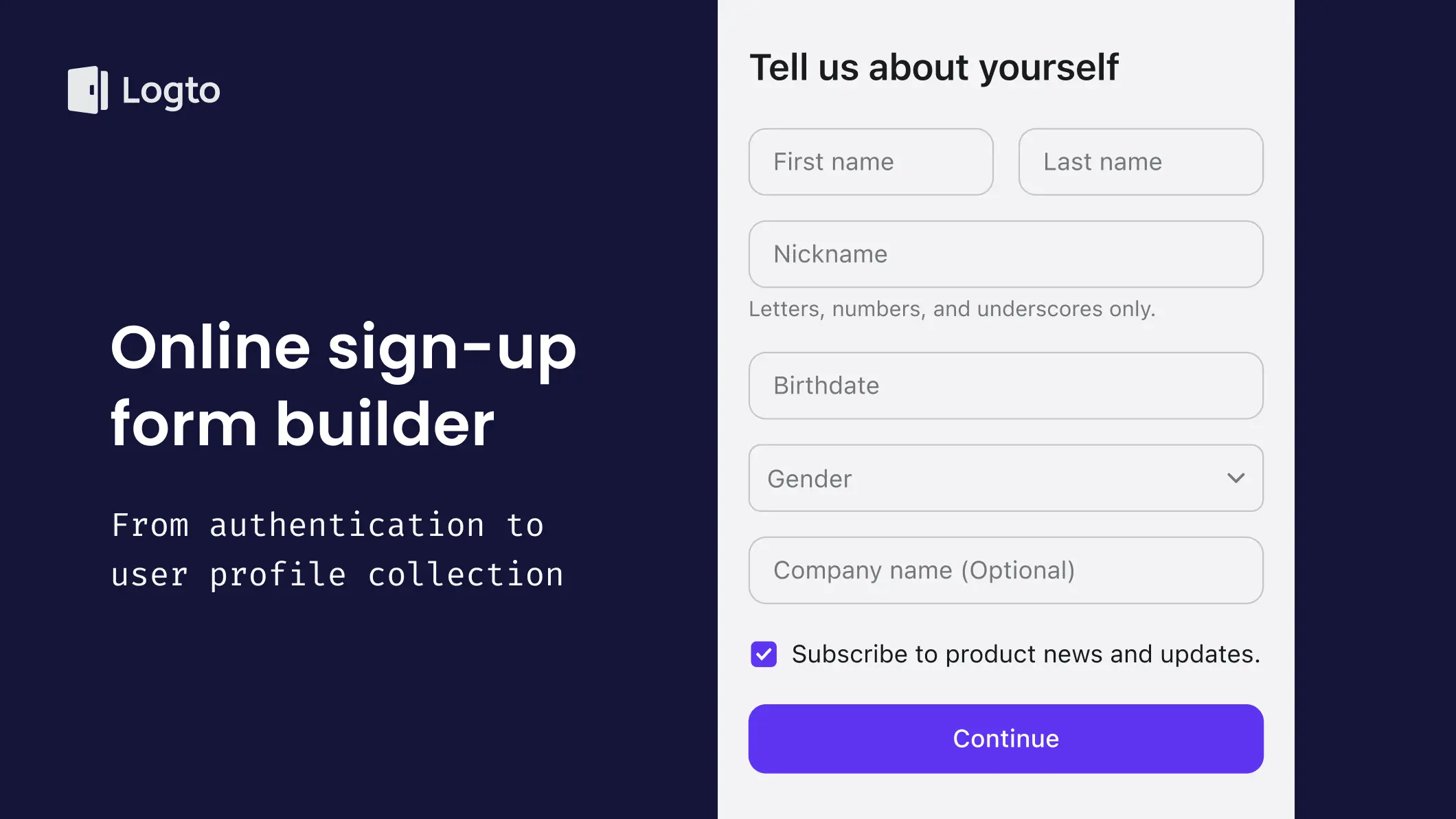Focus the First name input field

pos(871,162)
